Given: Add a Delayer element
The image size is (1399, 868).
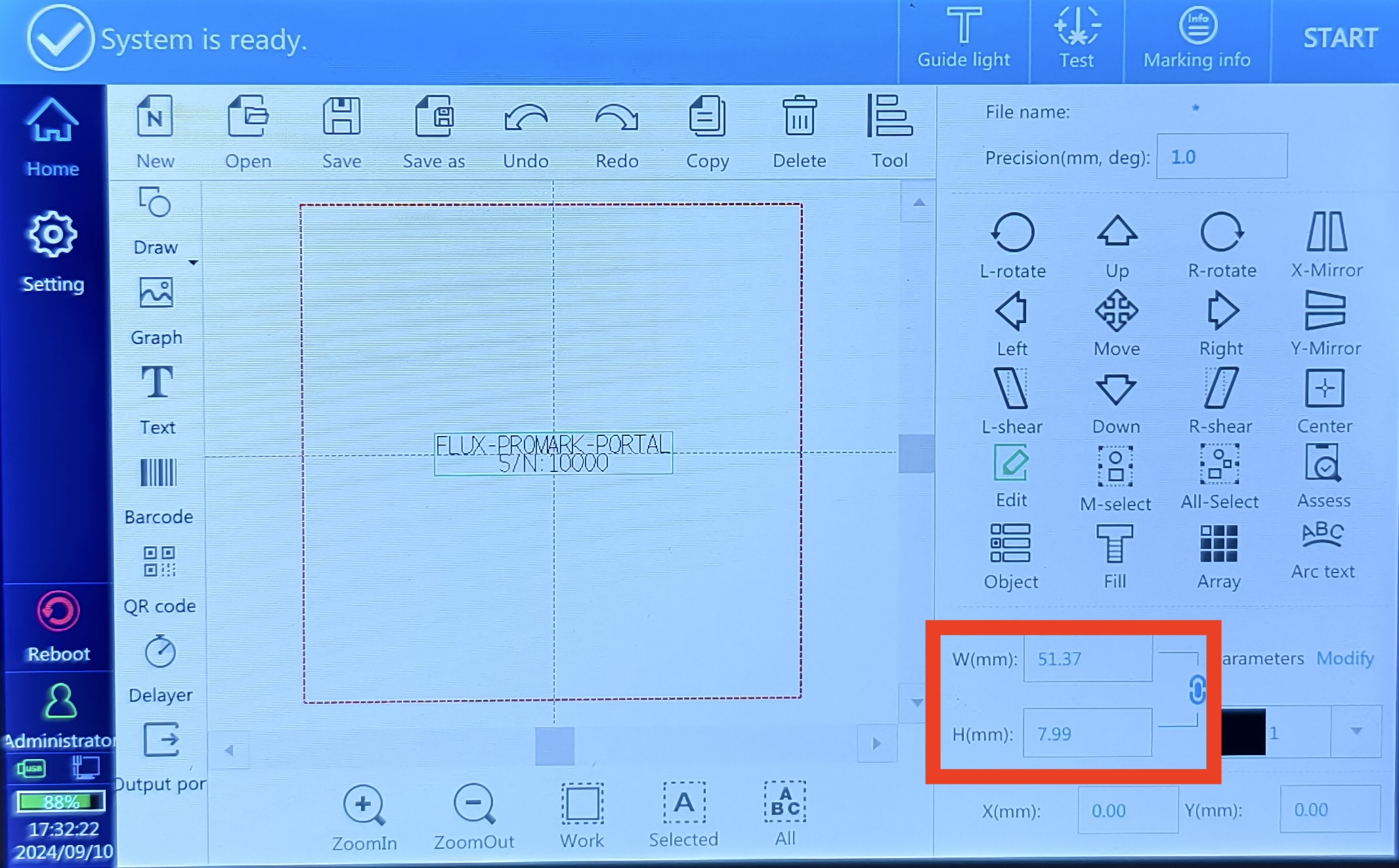Looking at the screenshot, I should 160,669.
